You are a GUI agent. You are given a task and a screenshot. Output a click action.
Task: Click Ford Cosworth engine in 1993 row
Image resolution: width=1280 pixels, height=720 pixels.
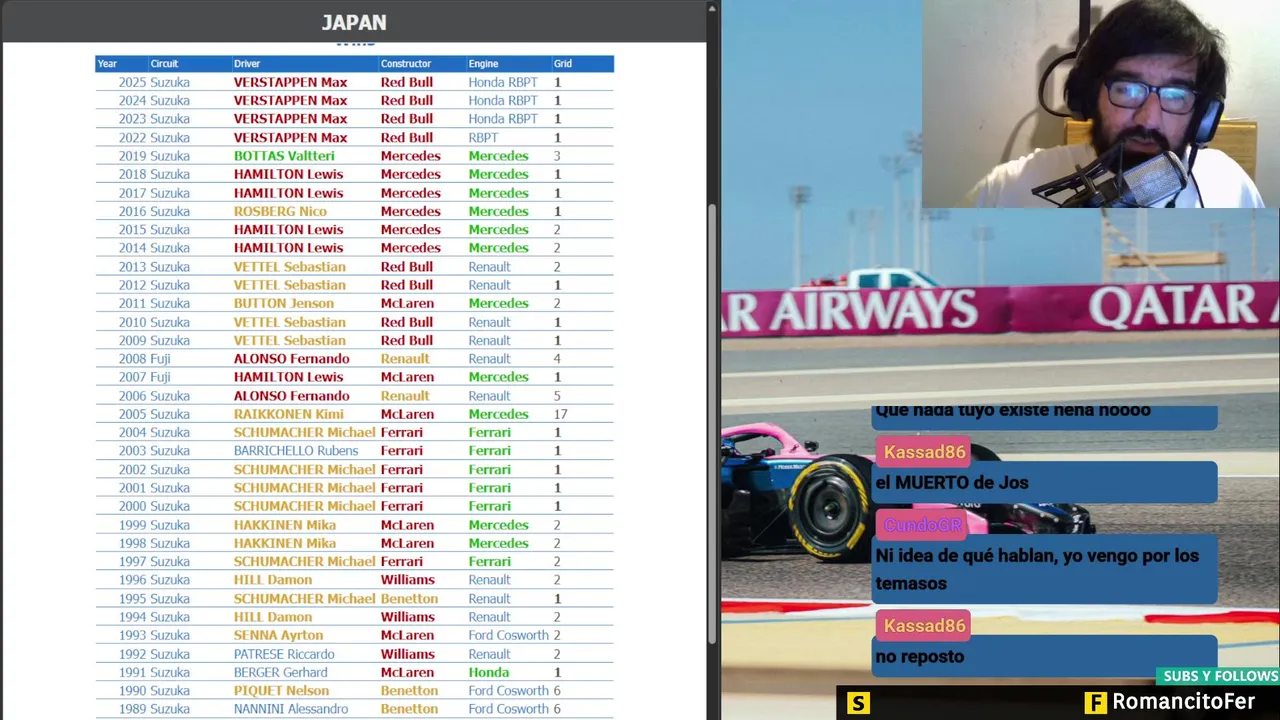508,635
